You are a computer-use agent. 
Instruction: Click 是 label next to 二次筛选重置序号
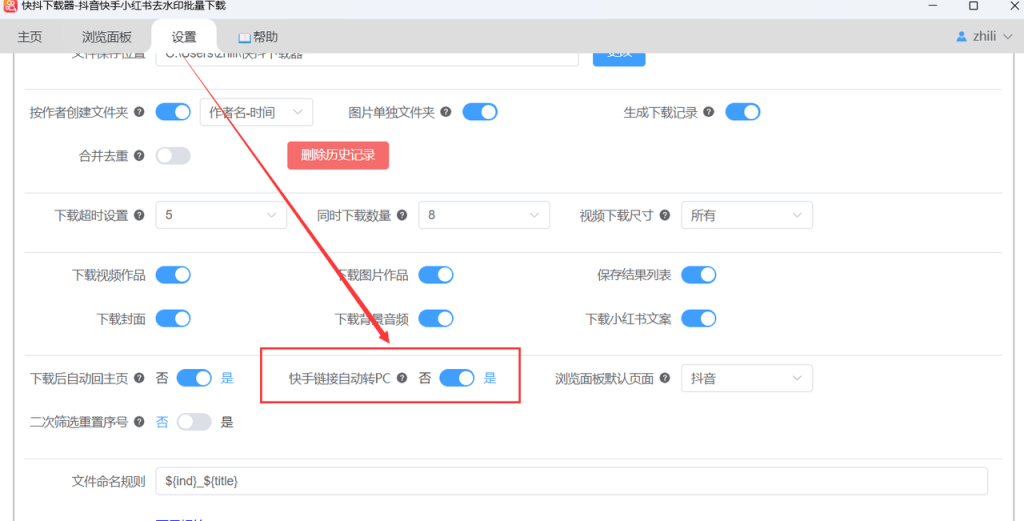227,422
